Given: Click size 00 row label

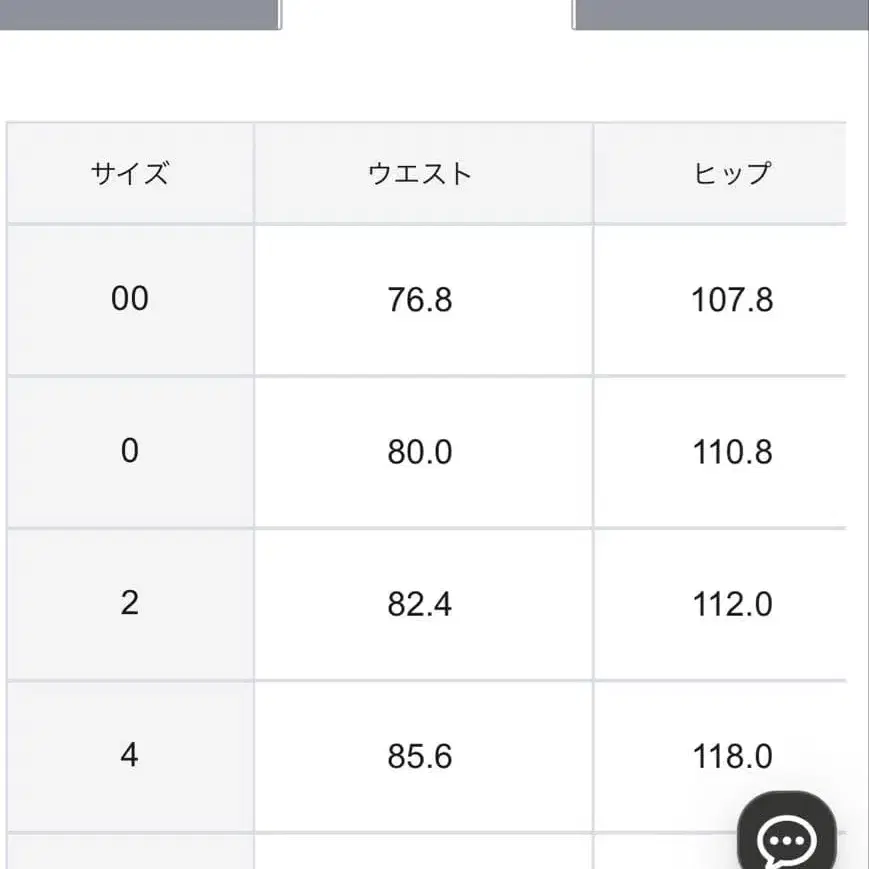Looking at the screenshot, I should pyautogui.click(x=129, y=299).
